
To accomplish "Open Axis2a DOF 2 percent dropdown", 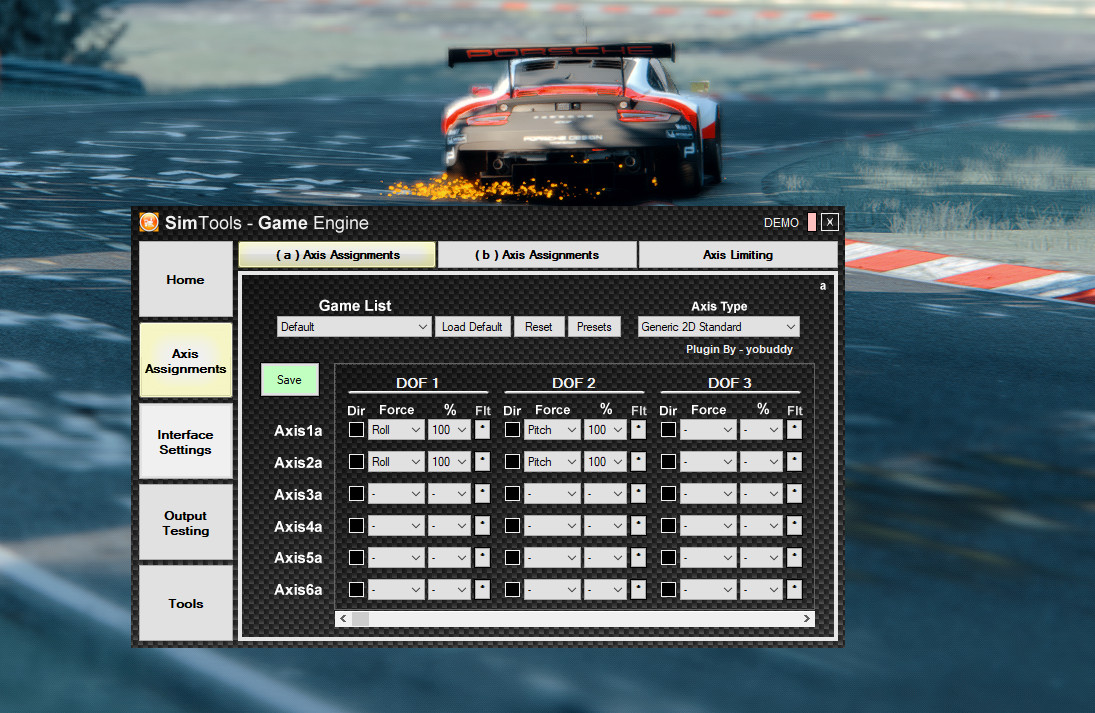I will [605, 462].
